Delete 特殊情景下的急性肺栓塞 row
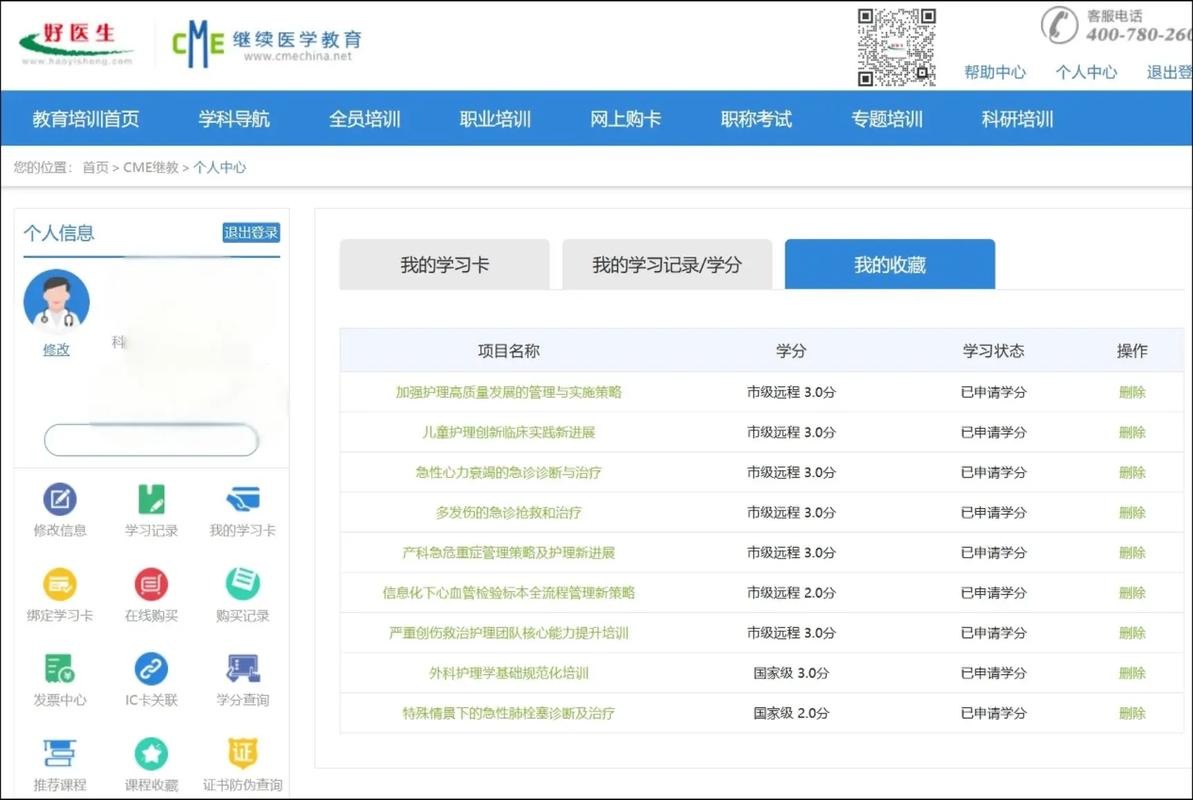This screenshot has height=800, width=1193. [x=1132, y=713]
